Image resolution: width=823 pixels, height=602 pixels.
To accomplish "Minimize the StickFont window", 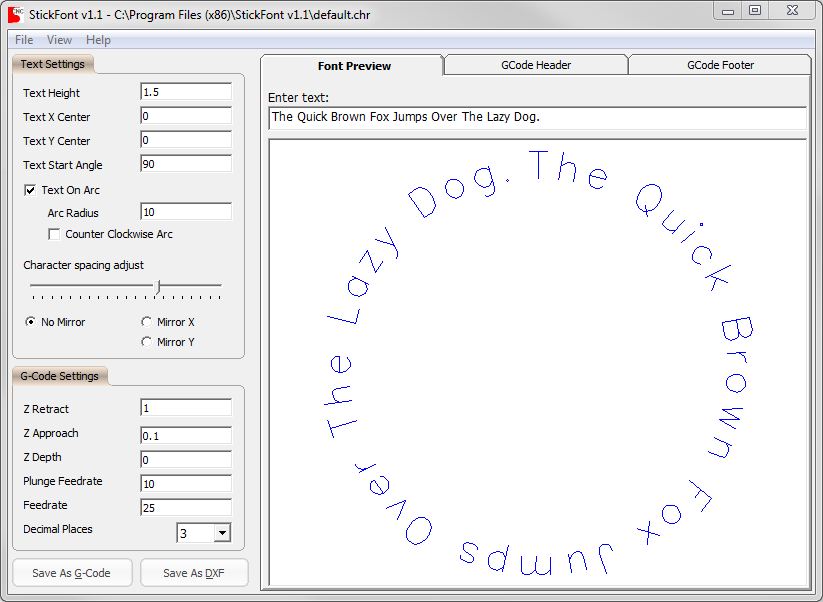I will tap(728, 11).
